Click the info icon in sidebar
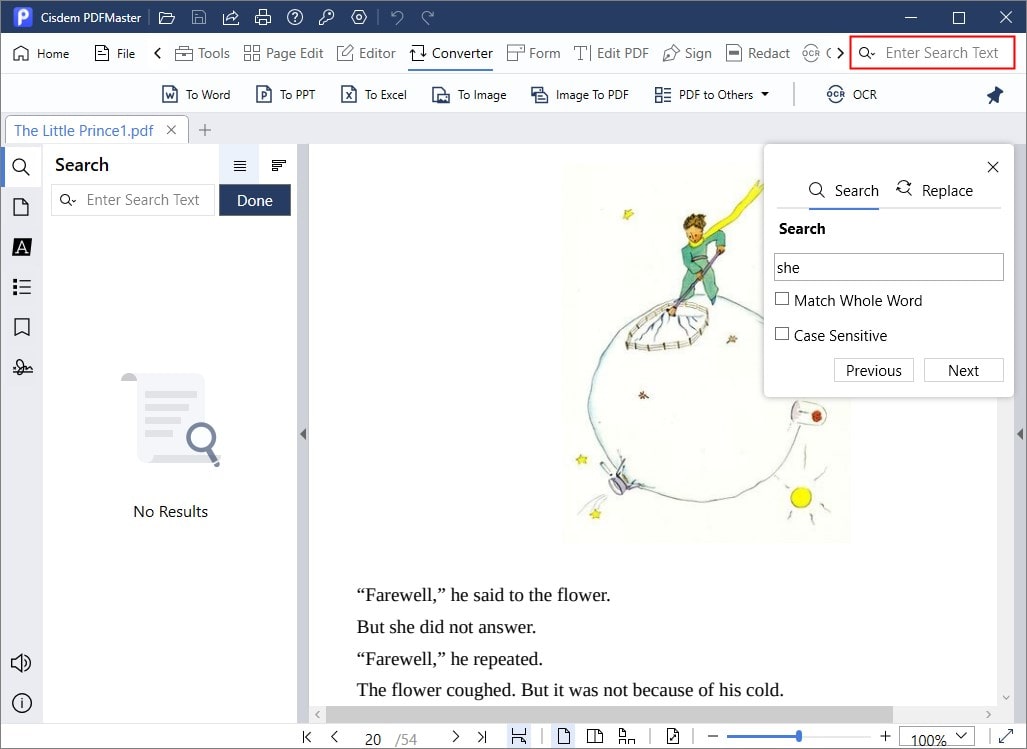 [21, 703]
